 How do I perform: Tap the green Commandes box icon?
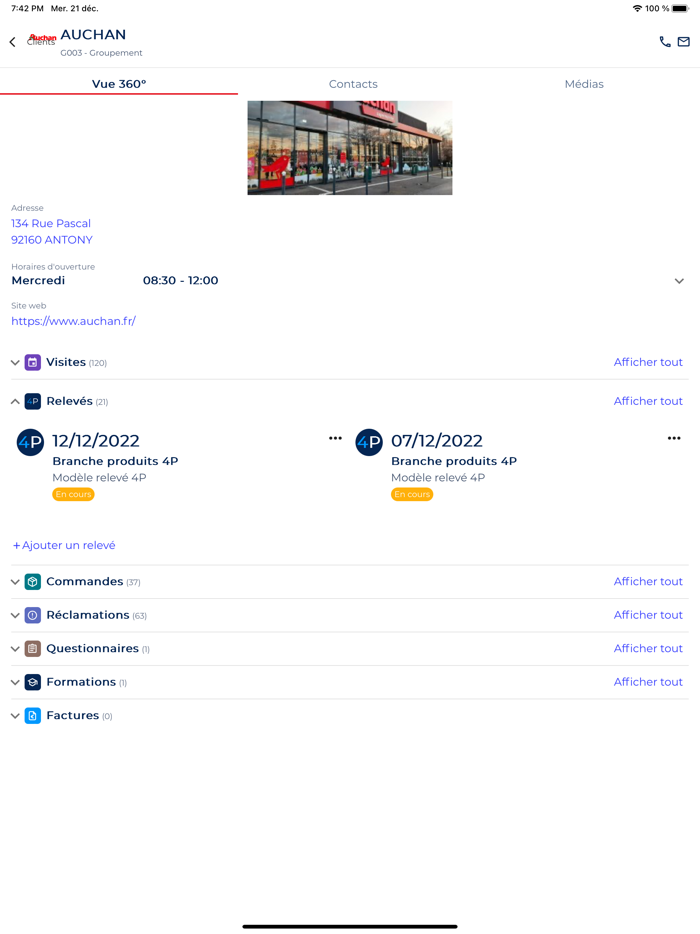[x=33, y=582]
